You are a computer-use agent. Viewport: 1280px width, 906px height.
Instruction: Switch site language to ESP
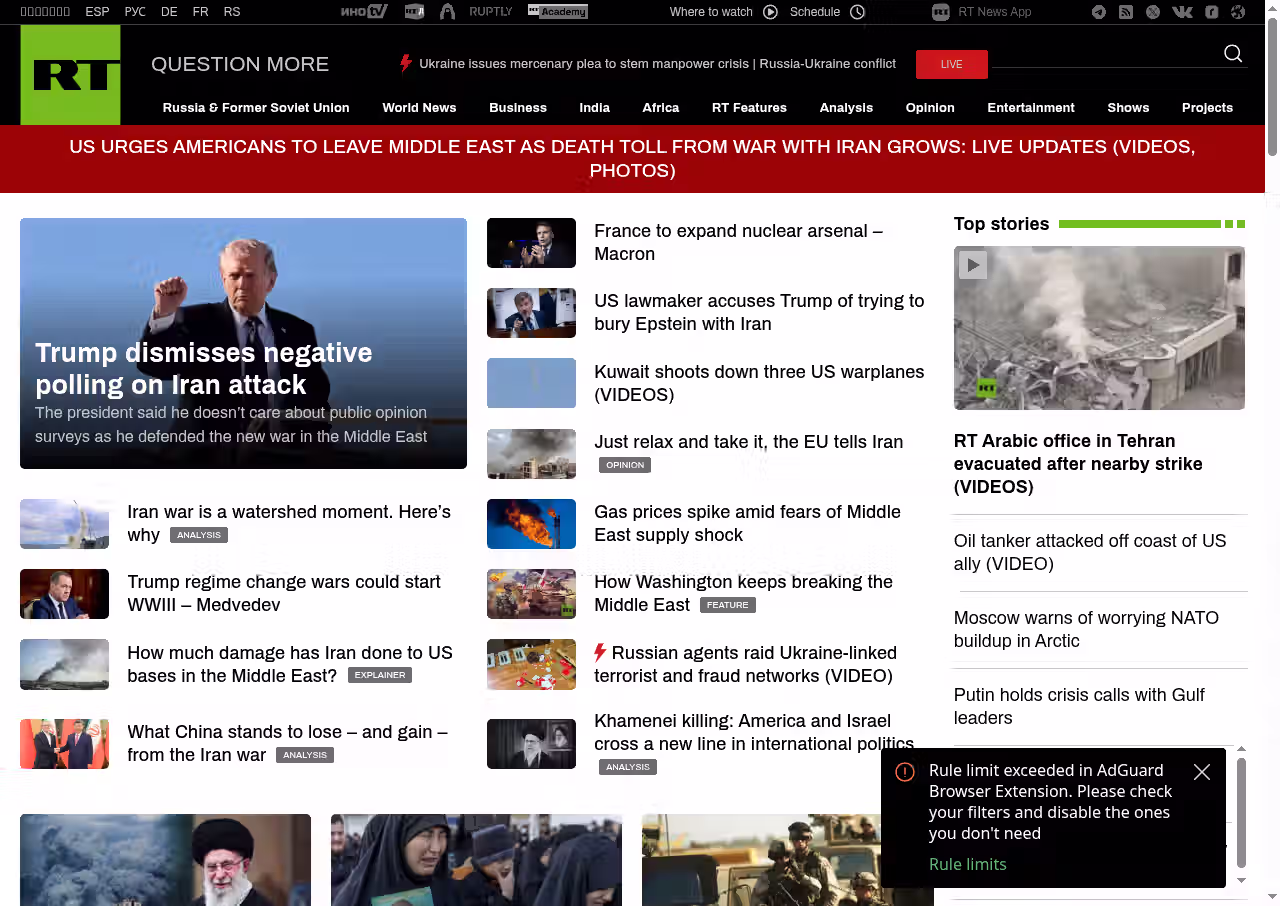97,12
